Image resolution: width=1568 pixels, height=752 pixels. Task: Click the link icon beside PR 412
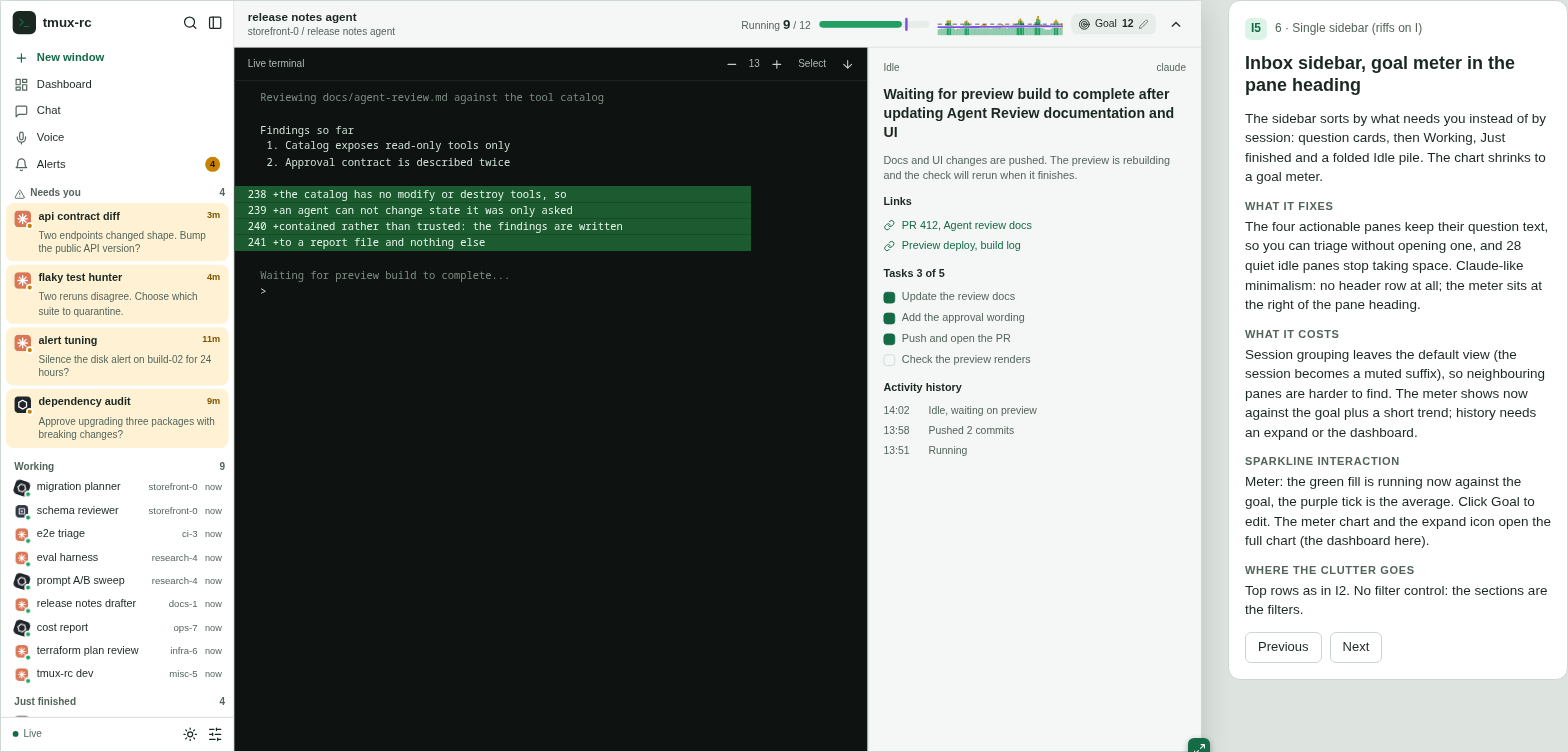point(889,226)
